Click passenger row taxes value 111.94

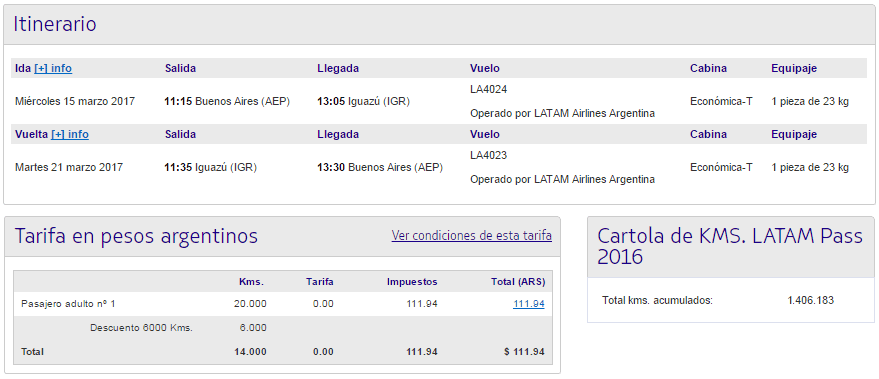click(x=422, y=304)
